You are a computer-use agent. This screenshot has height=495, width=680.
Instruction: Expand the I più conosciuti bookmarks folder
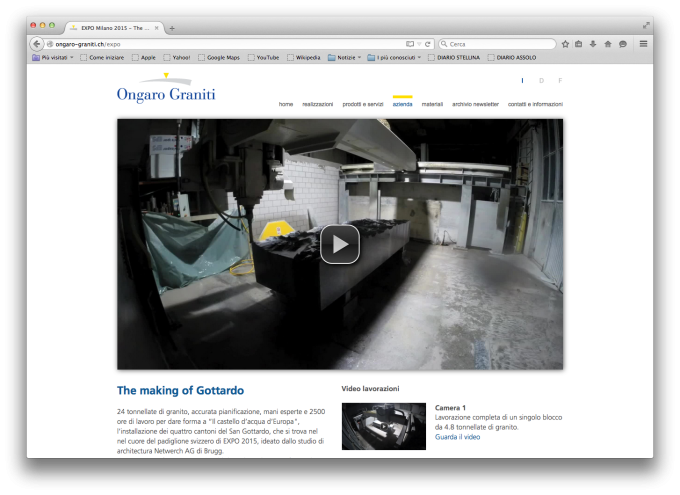click(394, 57)
